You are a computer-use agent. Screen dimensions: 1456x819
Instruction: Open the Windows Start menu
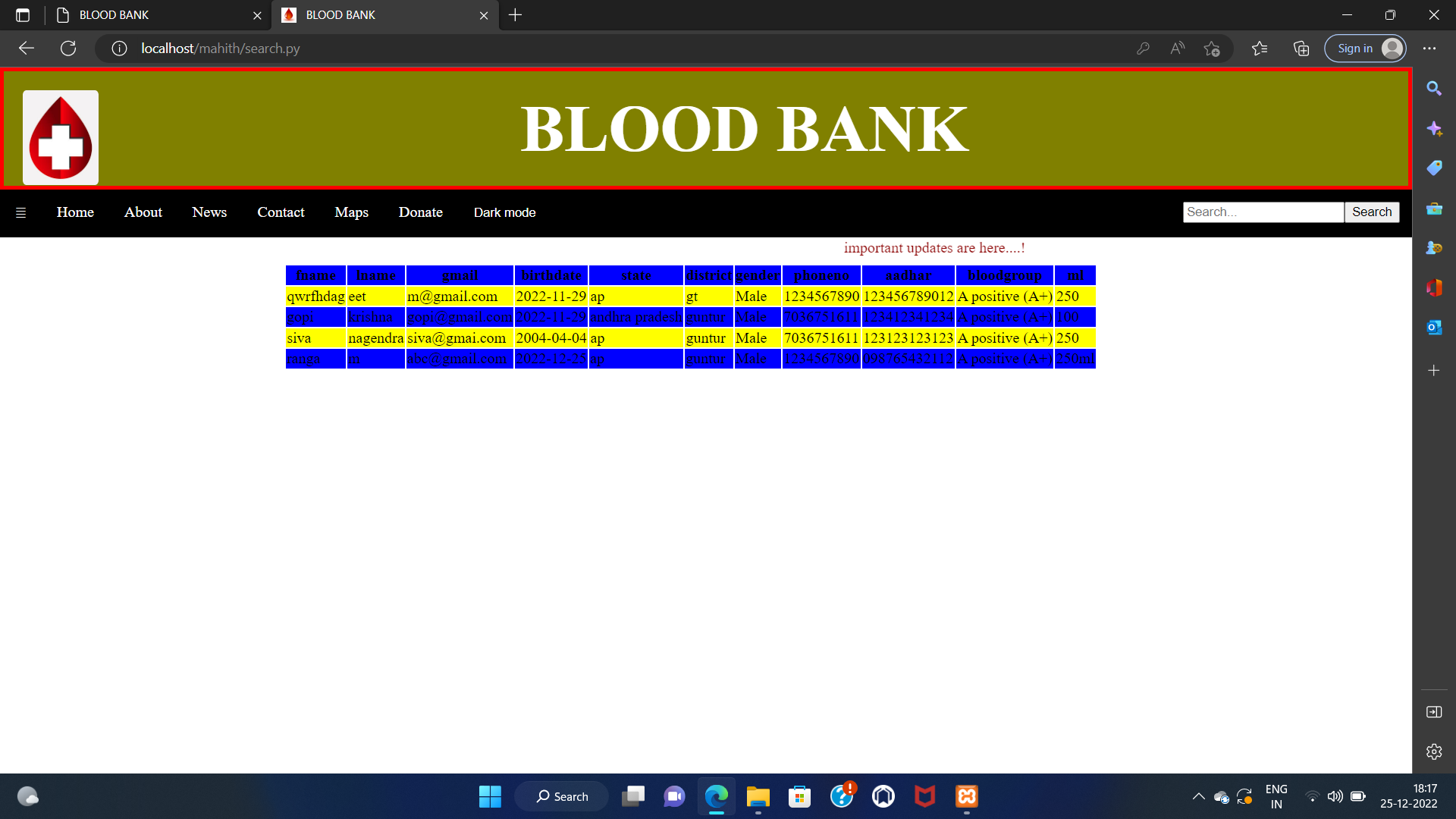click(490, 796)
